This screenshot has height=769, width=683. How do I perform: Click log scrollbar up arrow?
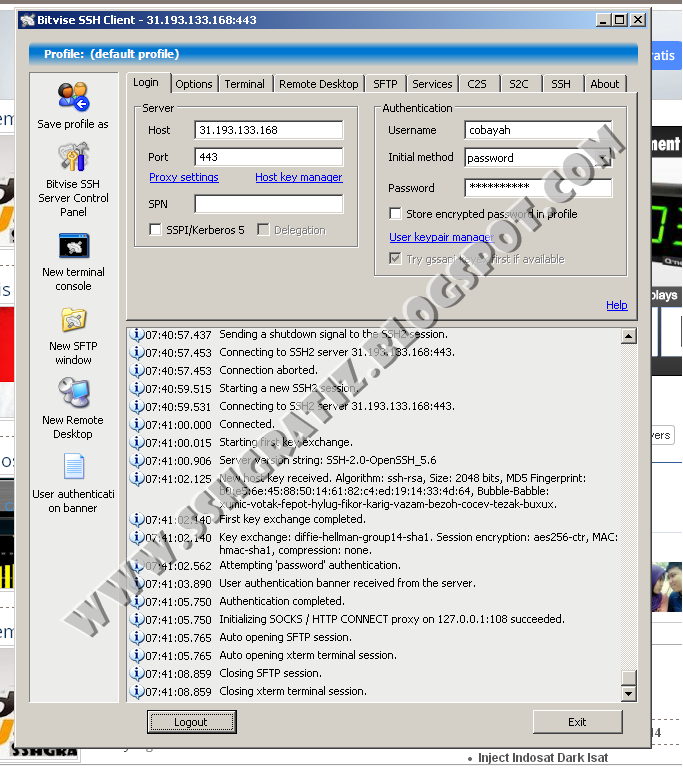pyautogui.click(x=629, y=336)
